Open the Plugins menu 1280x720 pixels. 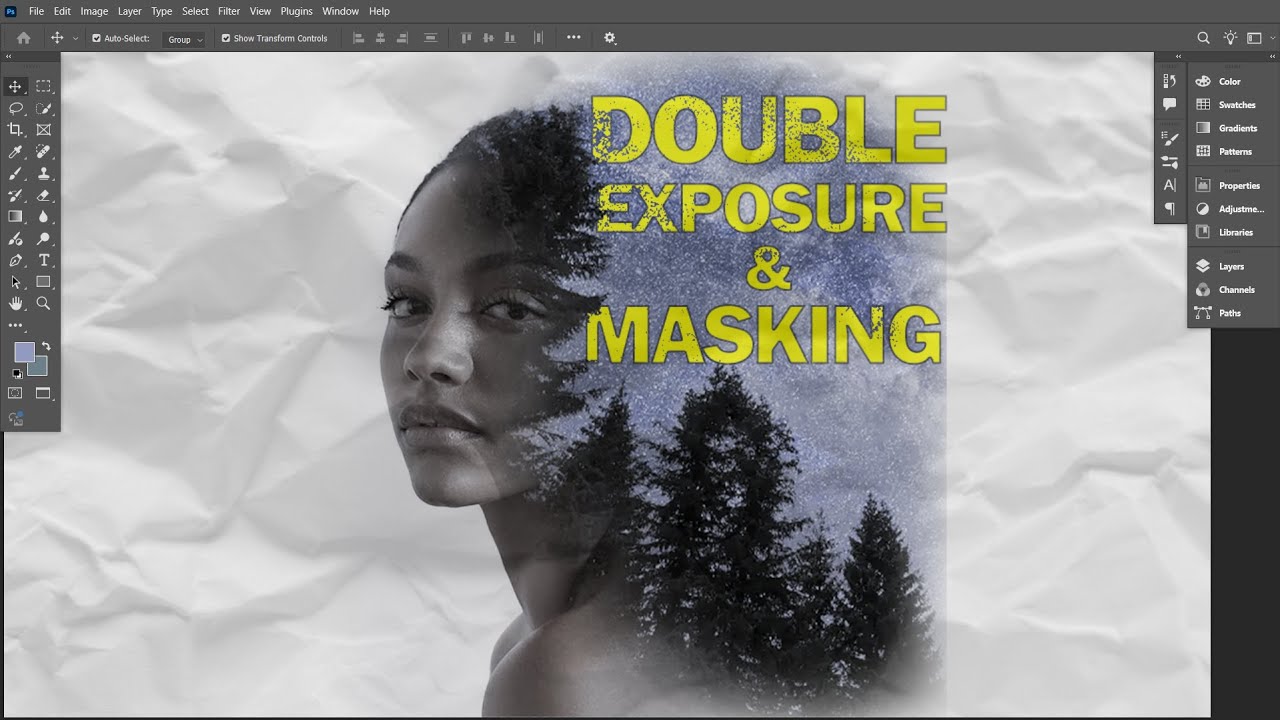[x=296, y=11]
